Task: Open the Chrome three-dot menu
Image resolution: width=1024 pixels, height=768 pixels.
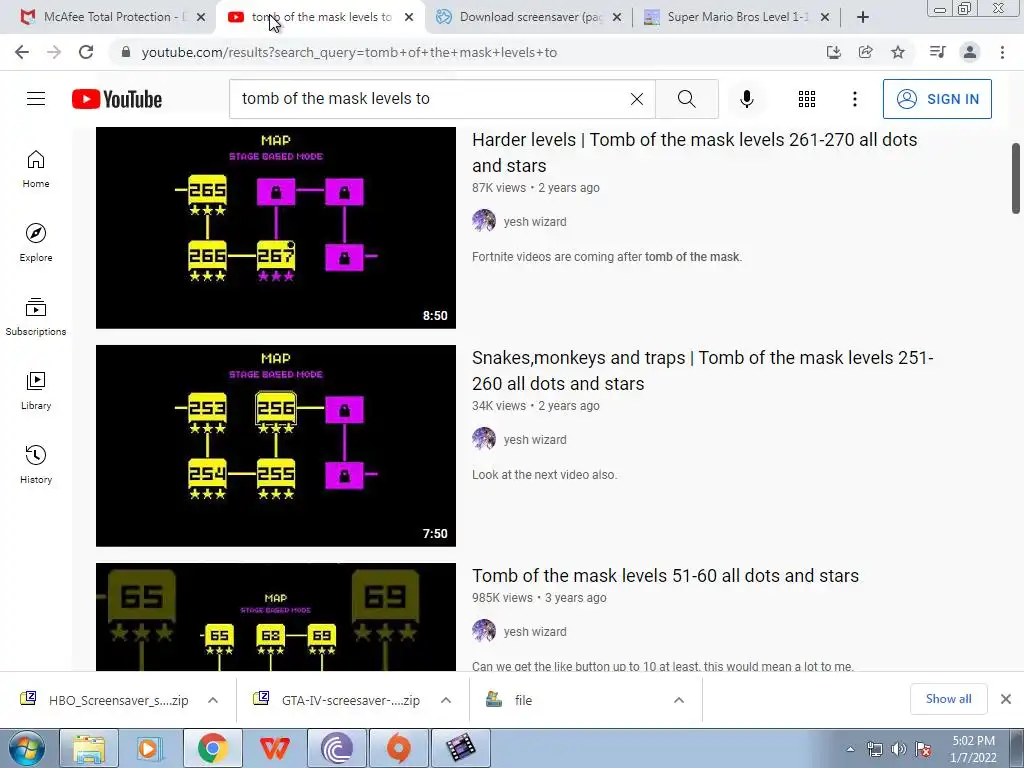Action: 1002,52
